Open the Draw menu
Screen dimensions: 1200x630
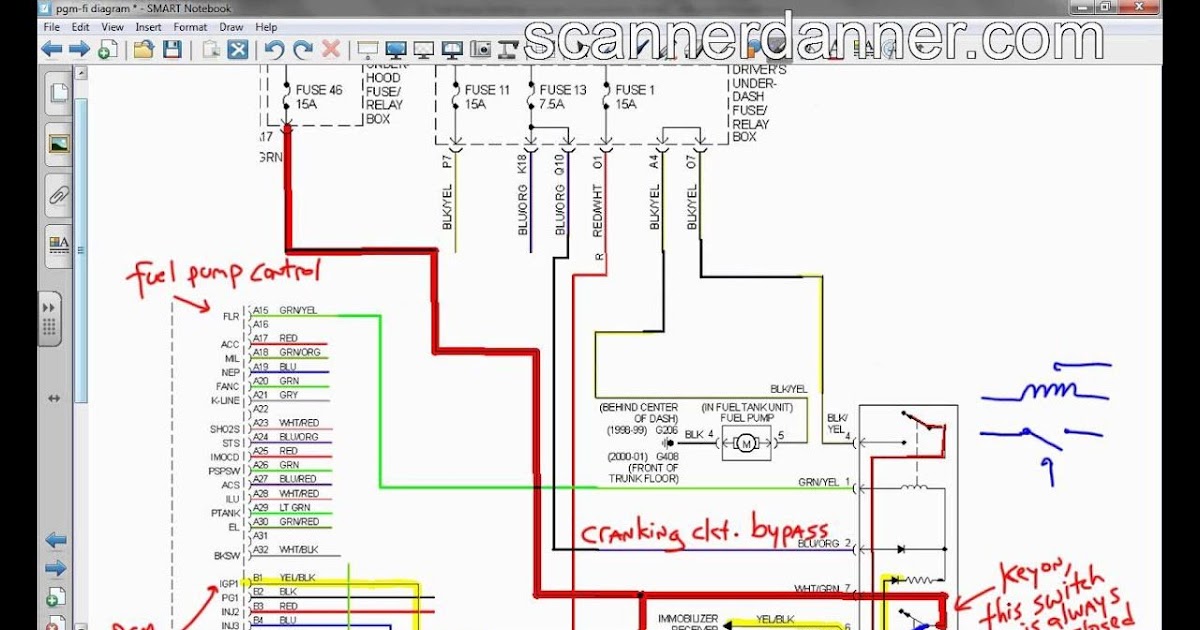tap(231, 27)
